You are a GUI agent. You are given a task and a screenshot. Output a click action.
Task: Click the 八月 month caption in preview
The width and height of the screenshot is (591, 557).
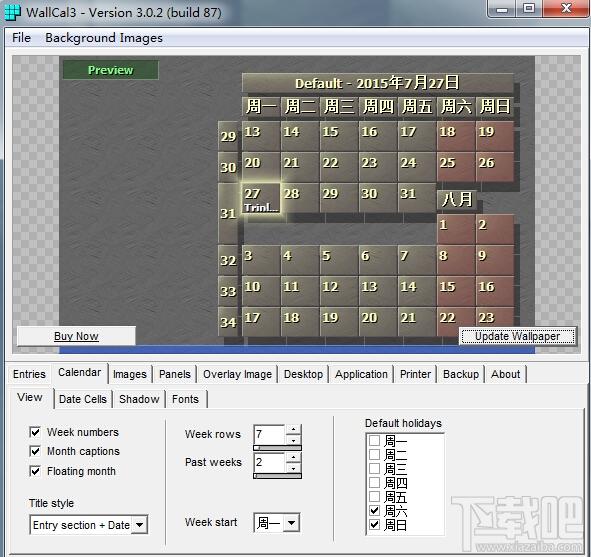pos(457,200)
